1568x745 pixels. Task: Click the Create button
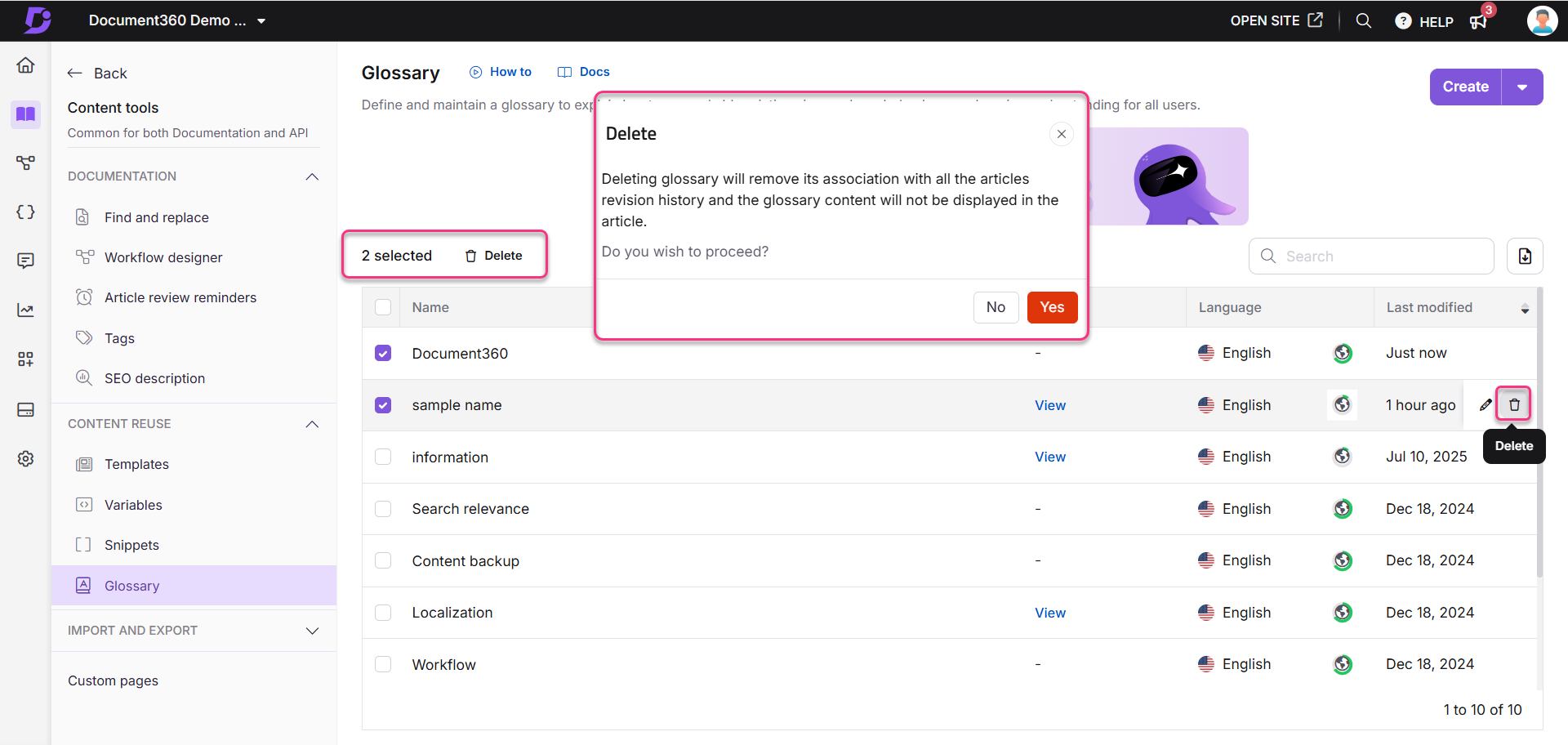[1465, 87]
